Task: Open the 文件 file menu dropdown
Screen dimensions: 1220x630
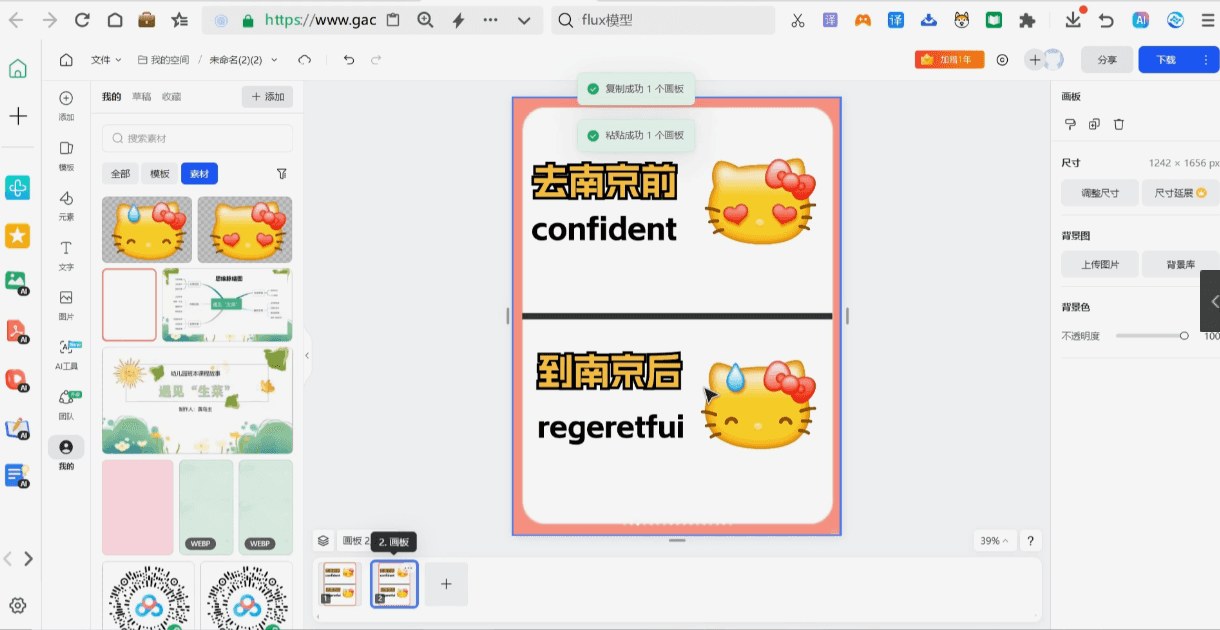Action: coord(106,60)
